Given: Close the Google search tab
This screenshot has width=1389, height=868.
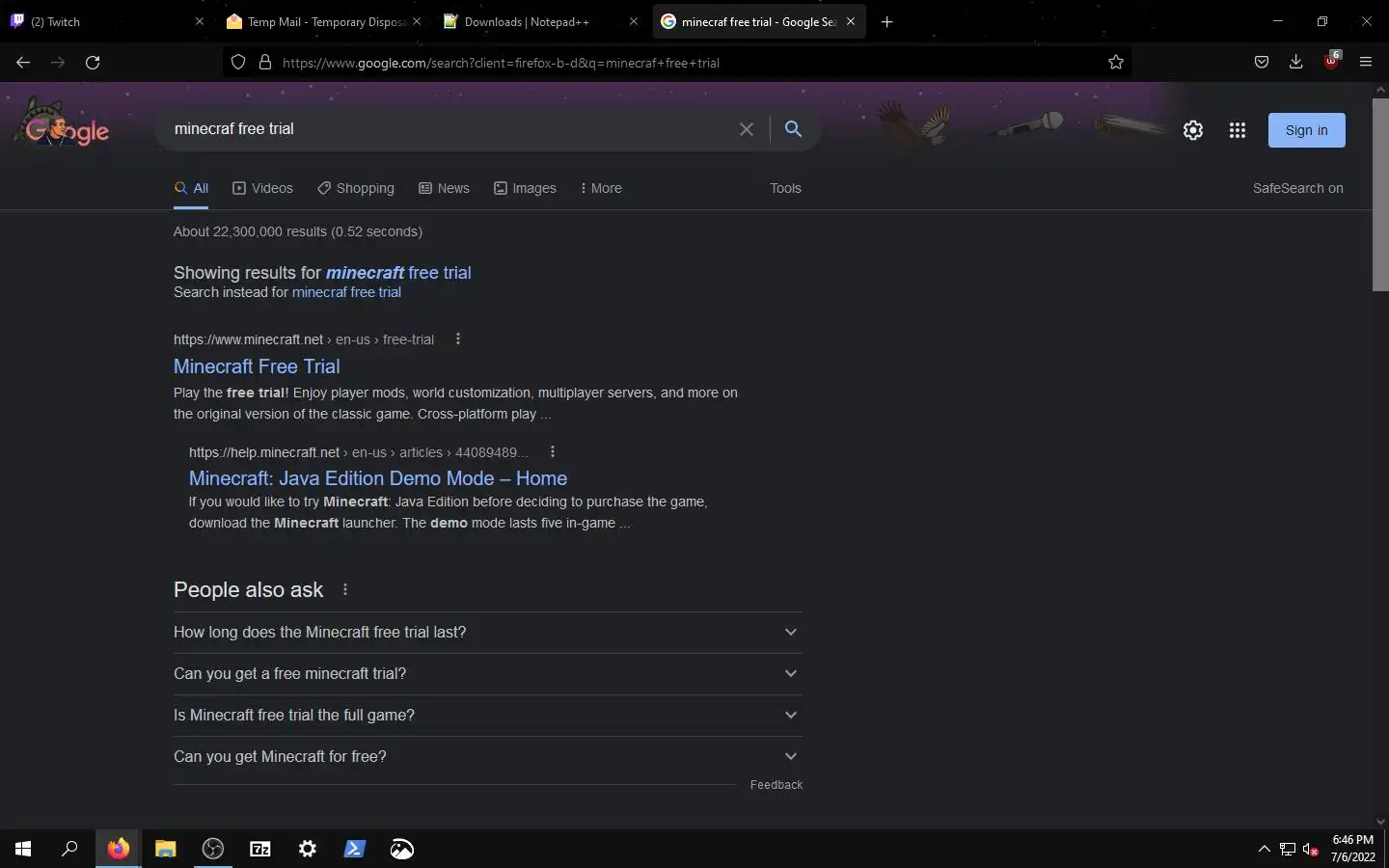Looking at the screenshot, I should pyautogui.click(x=851, y=21).
